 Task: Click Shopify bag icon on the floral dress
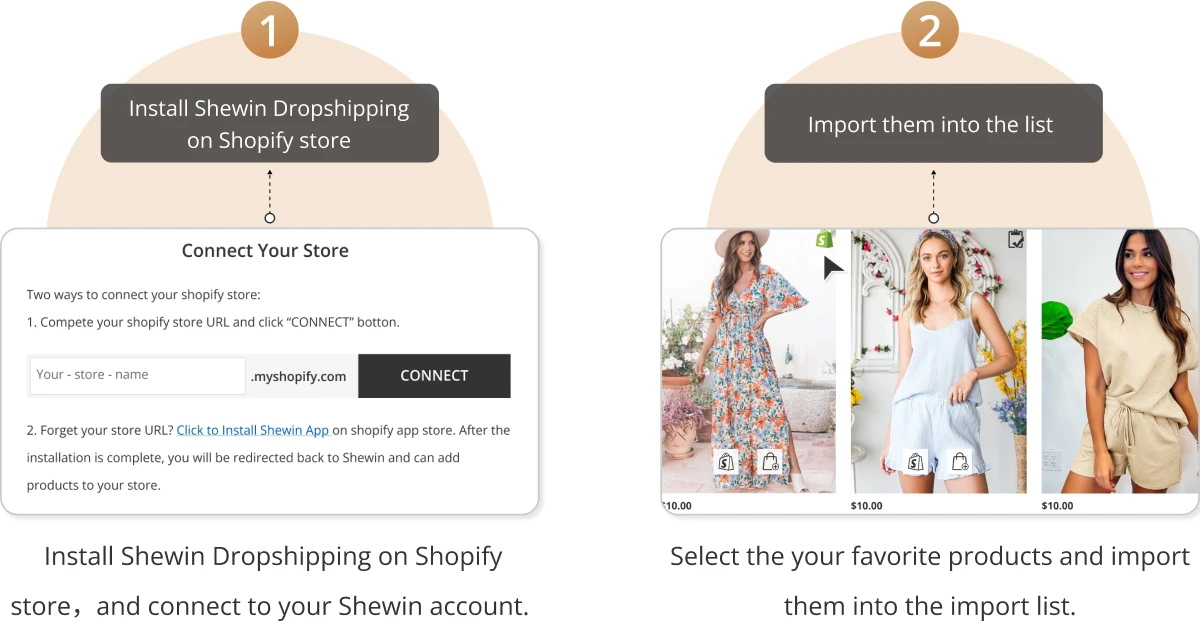(726, 461)
